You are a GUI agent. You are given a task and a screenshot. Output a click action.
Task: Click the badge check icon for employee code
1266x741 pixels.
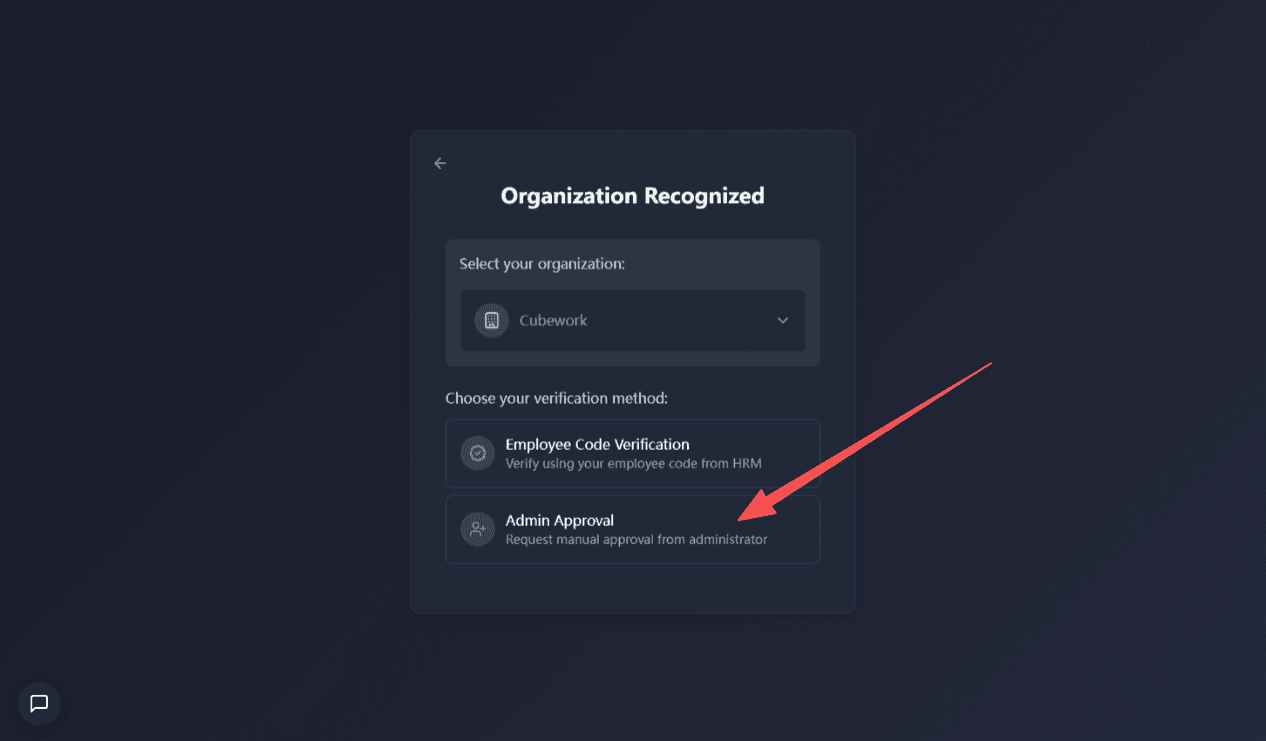[478, 453]
